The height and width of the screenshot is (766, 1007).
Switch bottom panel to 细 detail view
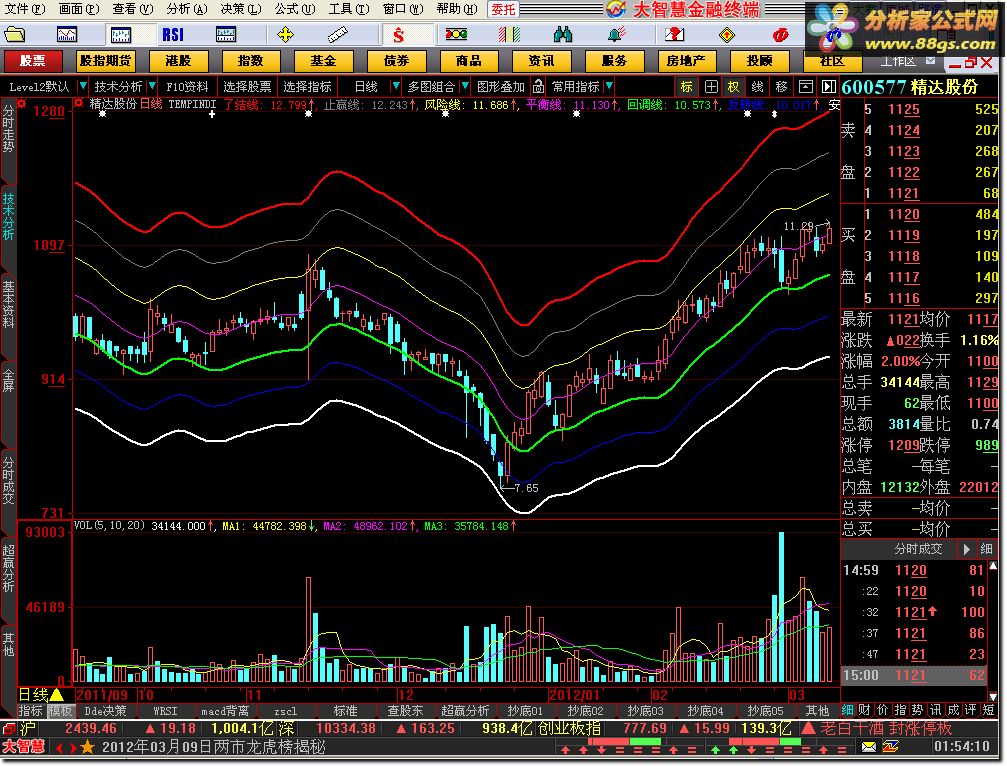click(x=848, y=710)
